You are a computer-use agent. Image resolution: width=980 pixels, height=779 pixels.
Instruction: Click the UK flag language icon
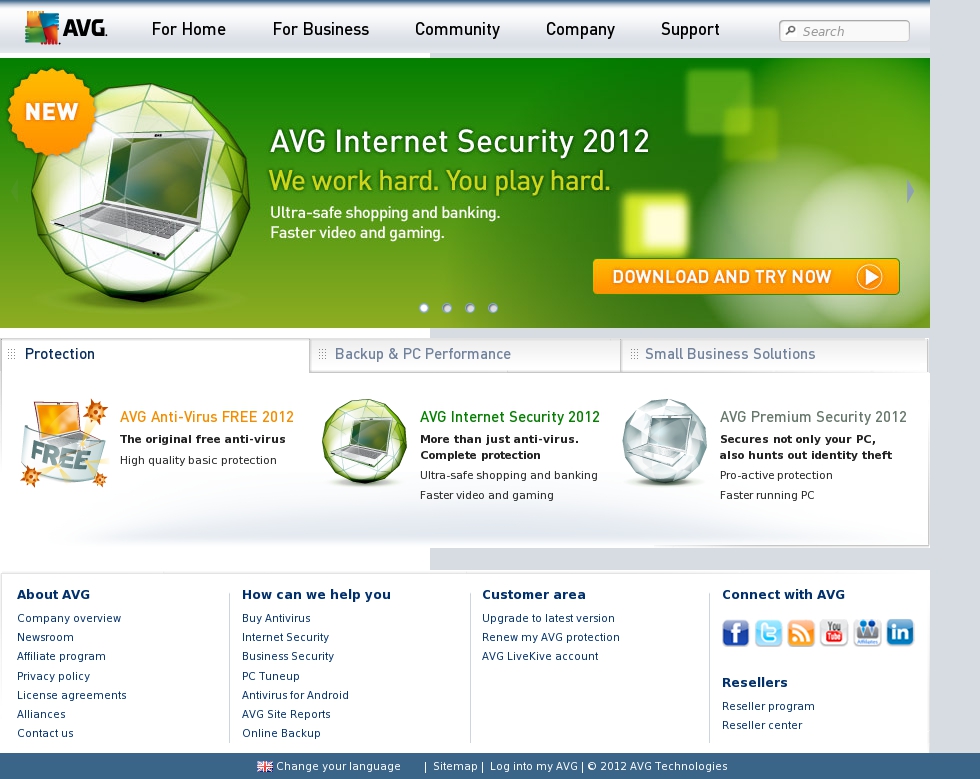[264, 766]
